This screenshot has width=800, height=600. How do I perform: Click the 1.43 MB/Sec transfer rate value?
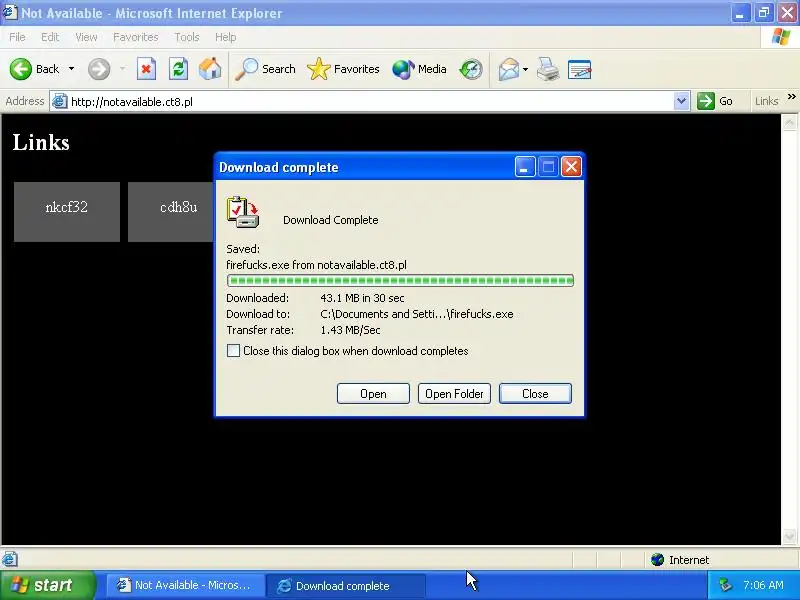point(351,330)
